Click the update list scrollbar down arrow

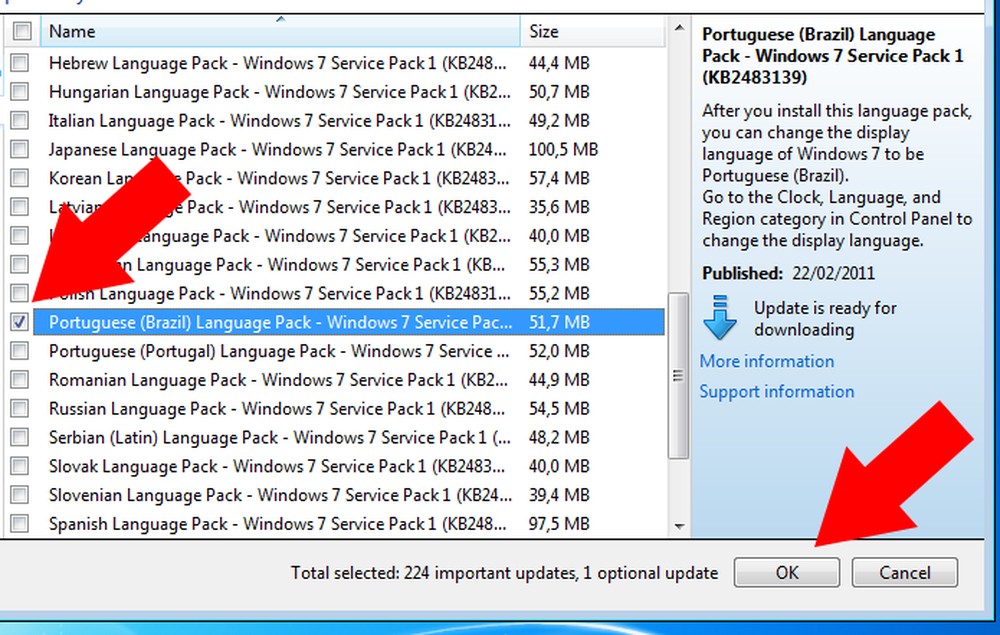[x=681, y=527]
